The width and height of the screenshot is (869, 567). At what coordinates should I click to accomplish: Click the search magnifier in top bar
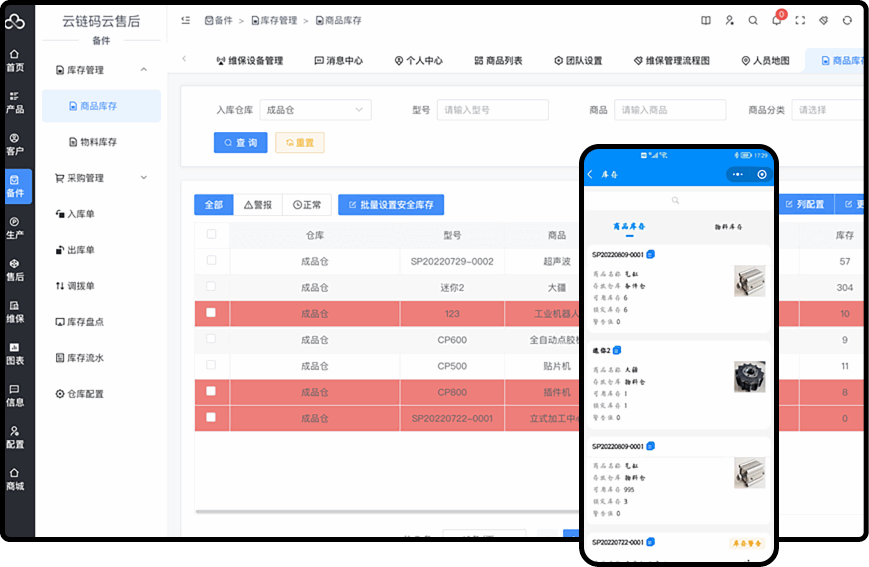click(x=752, y=20)
